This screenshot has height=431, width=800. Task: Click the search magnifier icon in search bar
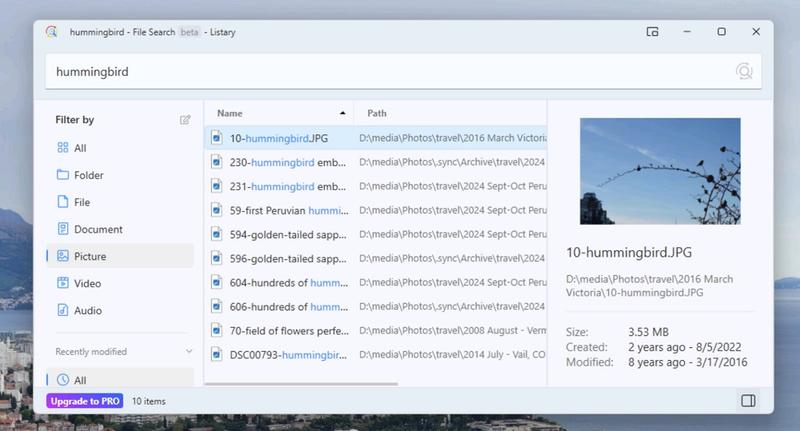click(x=743, y=71)
